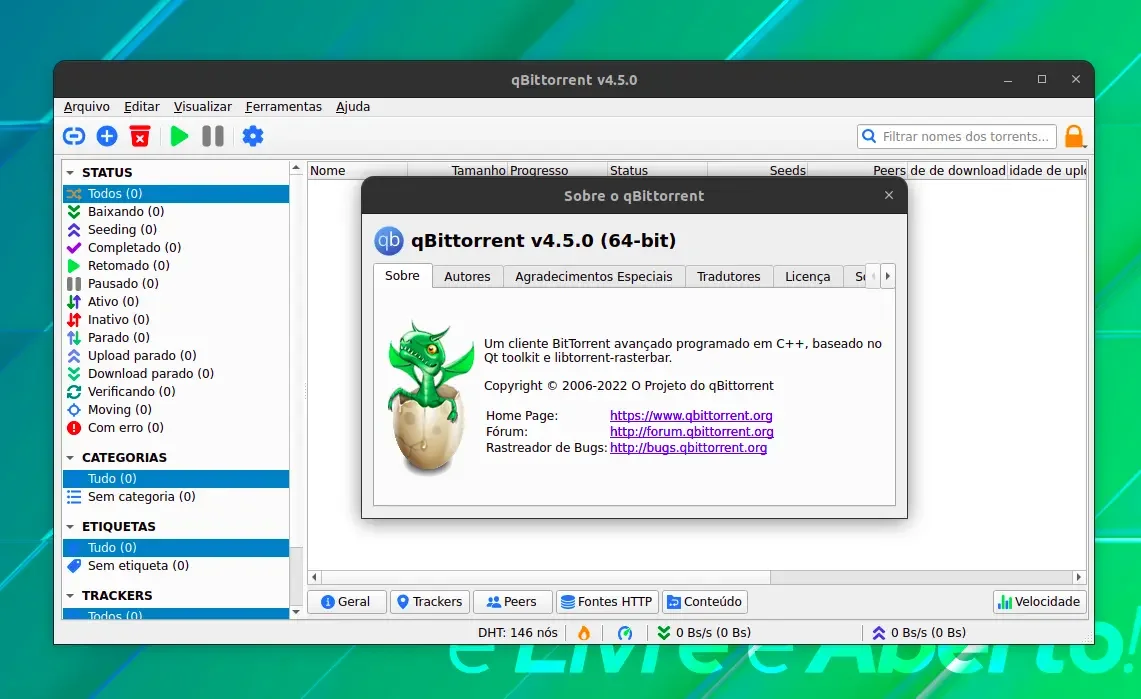This screenshot has width=1141, height=699.
Task: Select Sem categoria (0) in categories
Action: (x=176, y=497)
